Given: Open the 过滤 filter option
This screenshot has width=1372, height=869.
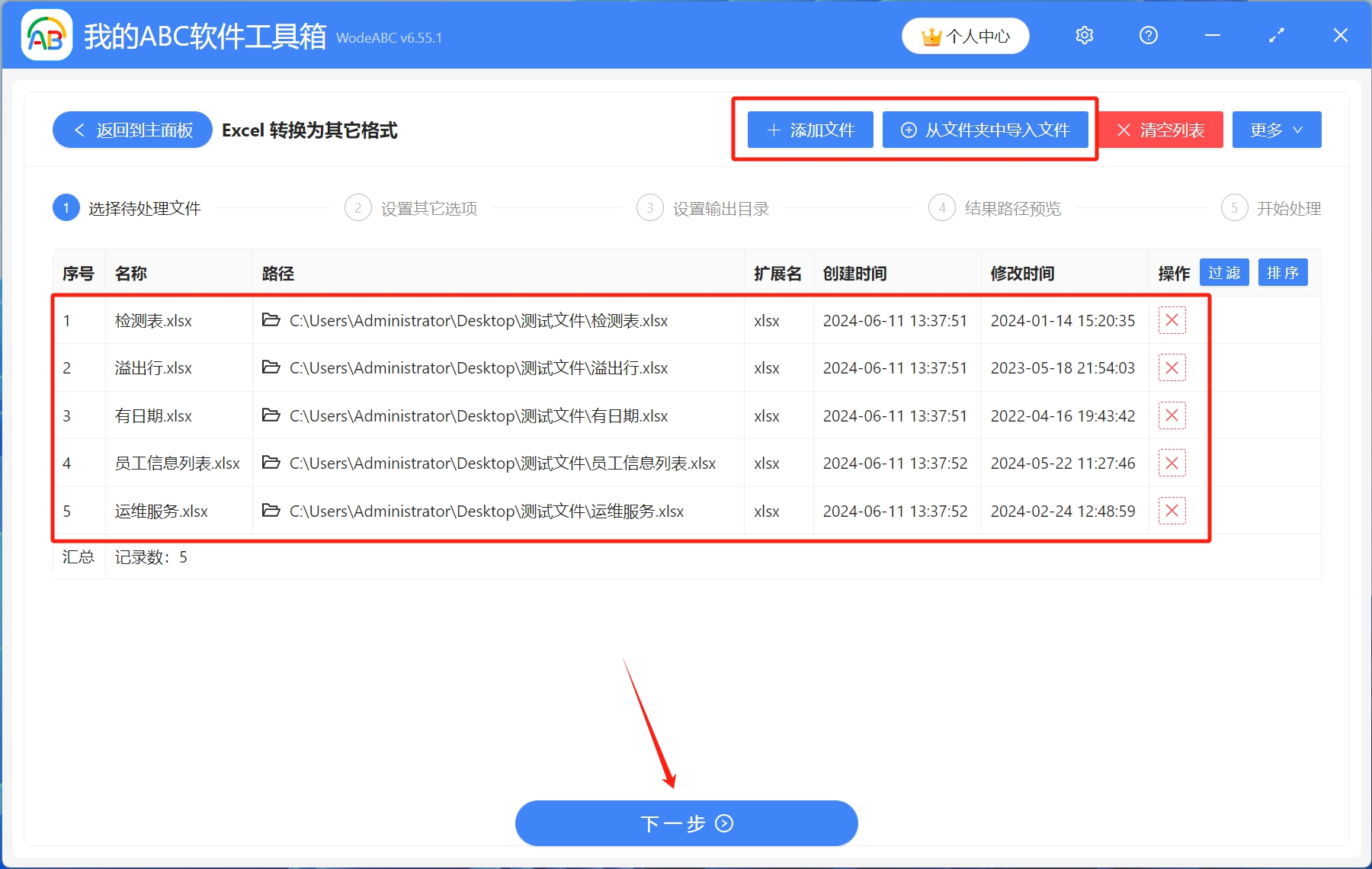Looking at the screenshot, I should click(1224, 272).
